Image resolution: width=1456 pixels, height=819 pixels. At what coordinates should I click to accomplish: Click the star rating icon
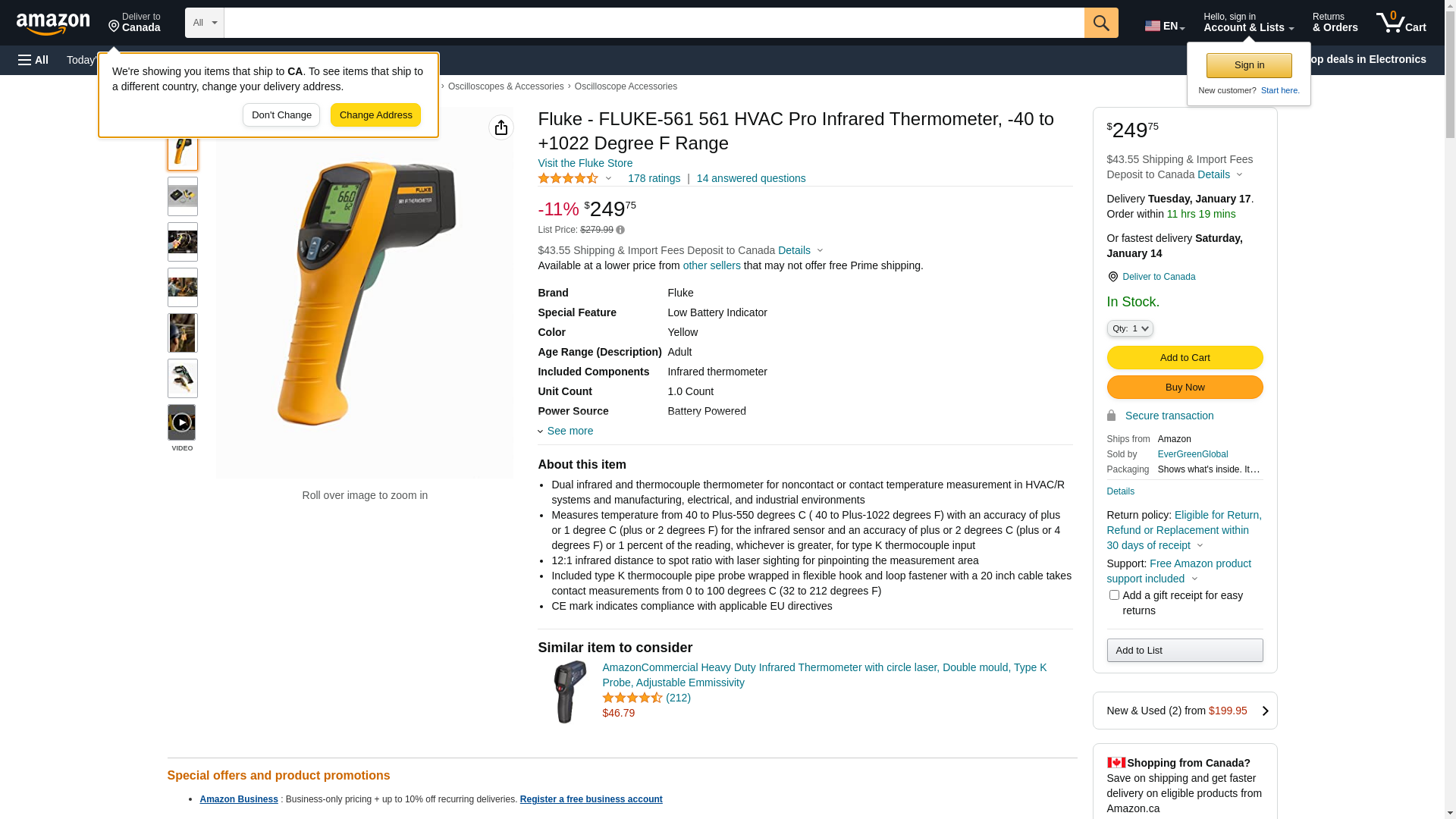point(569,178)
